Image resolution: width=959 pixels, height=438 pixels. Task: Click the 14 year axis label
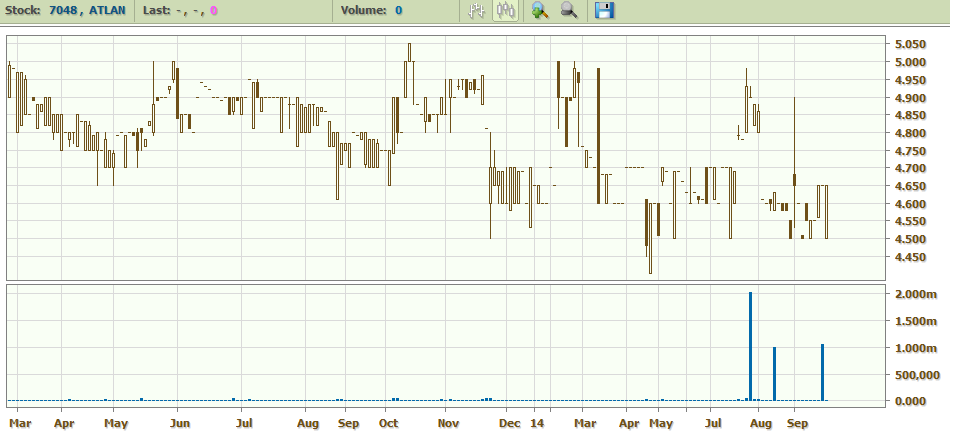click(x=536, y=423)
